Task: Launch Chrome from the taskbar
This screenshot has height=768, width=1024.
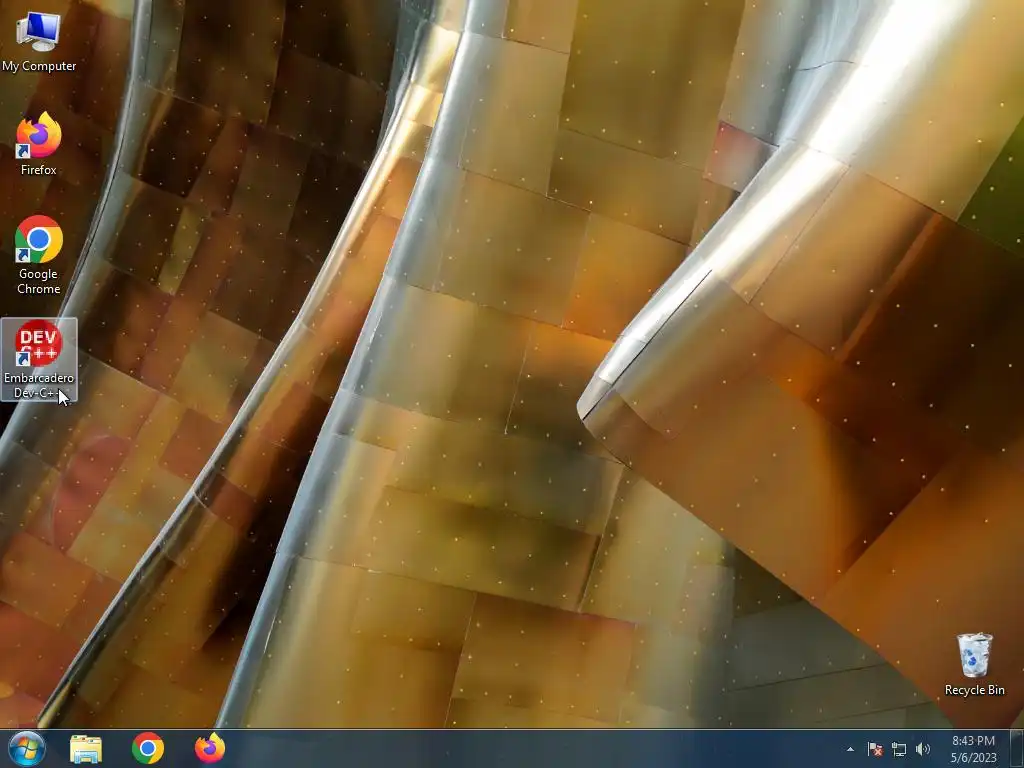Action: click(148, 749)
